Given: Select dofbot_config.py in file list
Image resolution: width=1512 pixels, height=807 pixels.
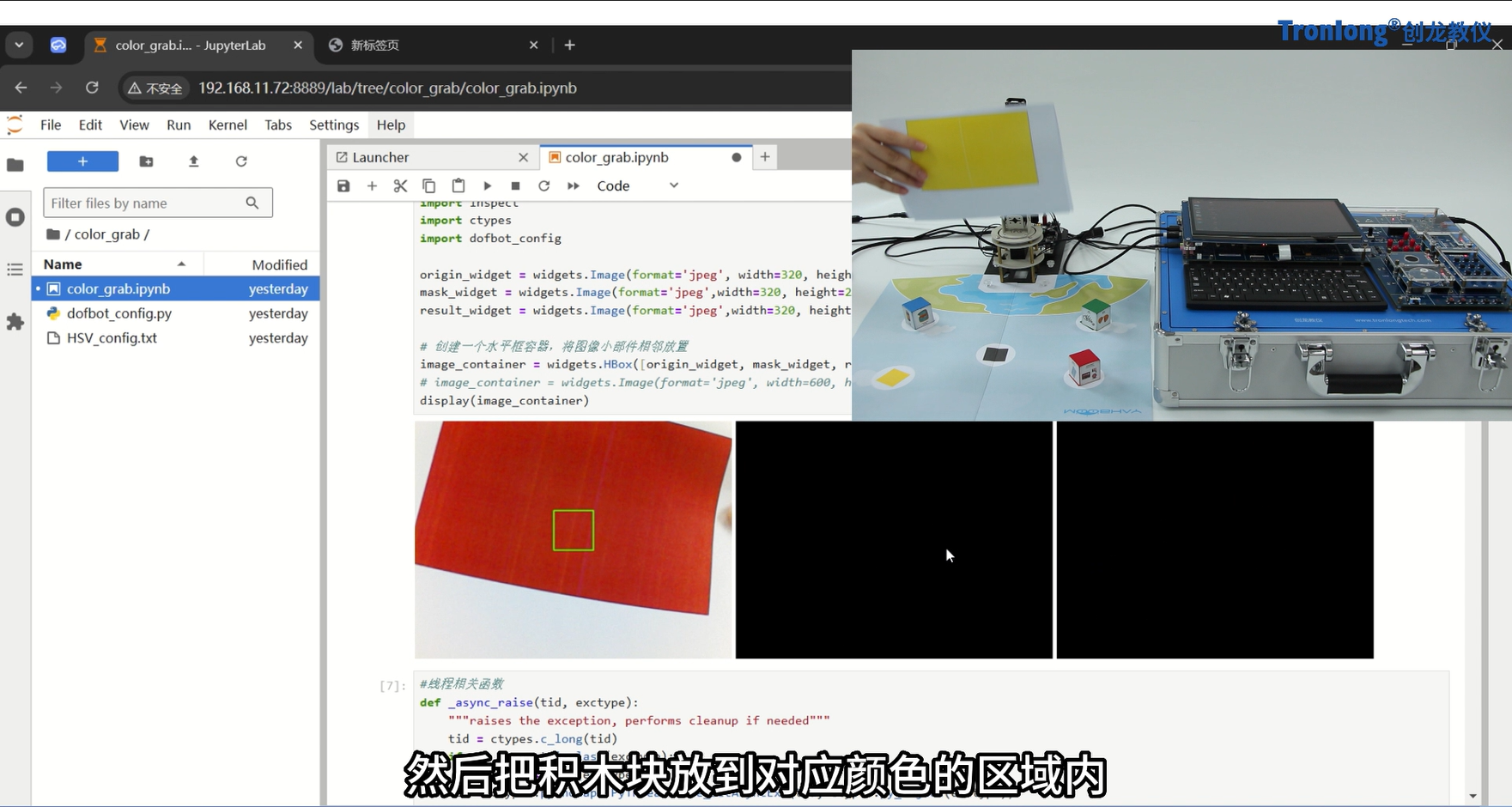Looking at the screenshot, I should coord(176,313).
